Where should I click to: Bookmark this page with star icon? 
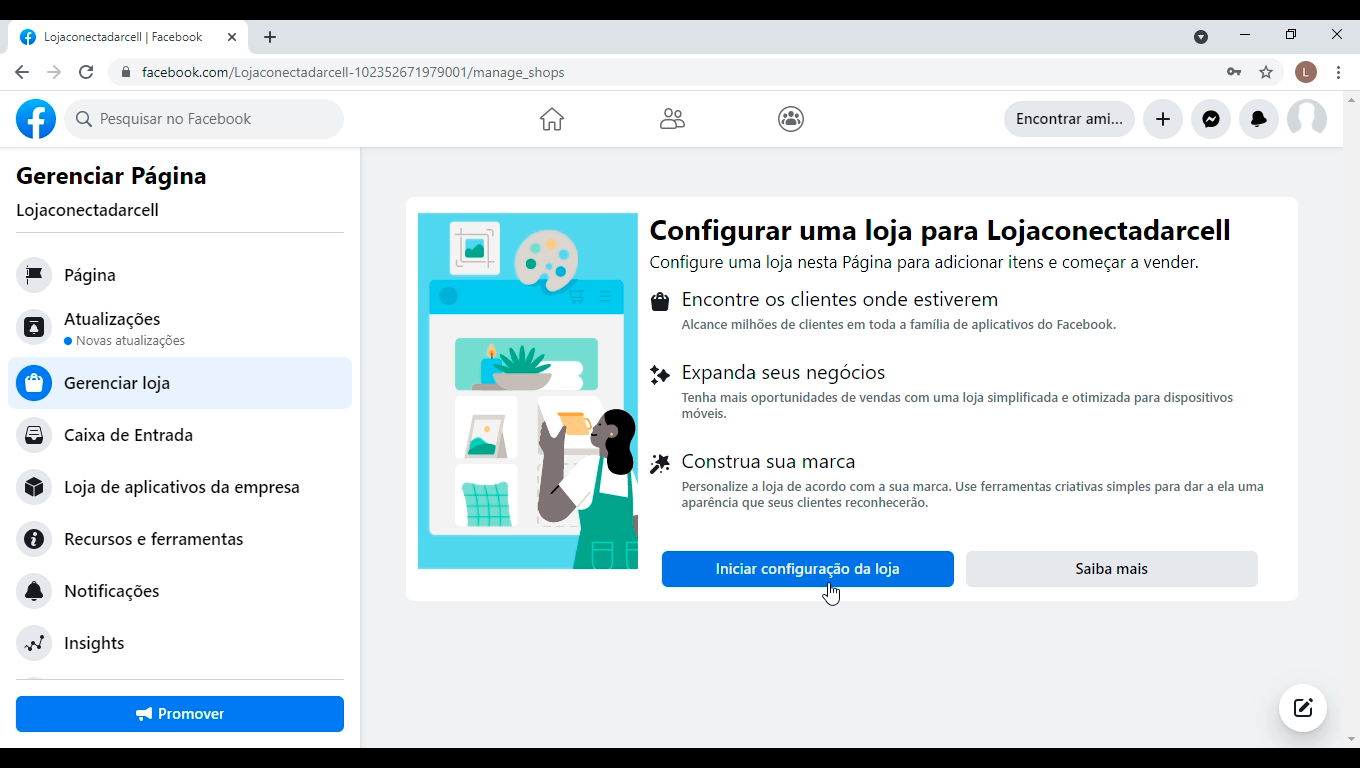[x=1266, y=72]
